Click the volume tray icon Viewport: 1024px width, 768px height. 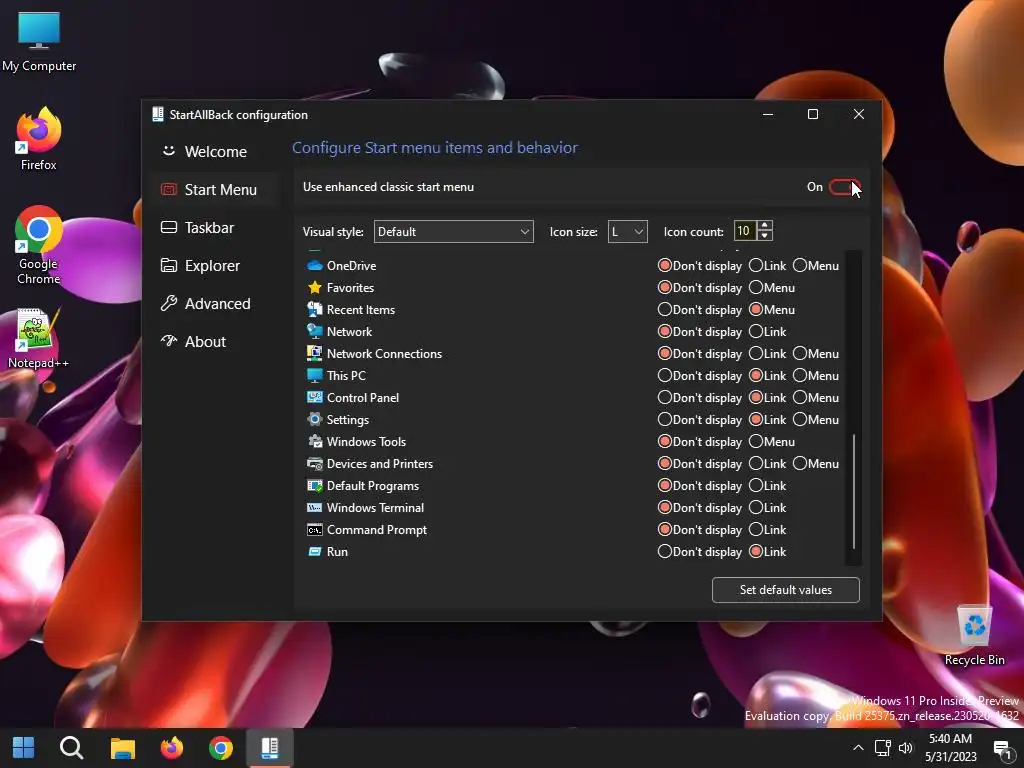pyautogui.click(x=906, y=748)
